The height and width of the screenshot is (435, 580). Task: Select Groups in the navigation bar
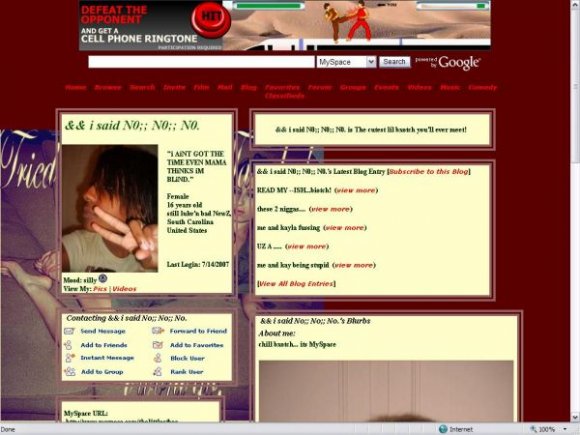(353, 87)
